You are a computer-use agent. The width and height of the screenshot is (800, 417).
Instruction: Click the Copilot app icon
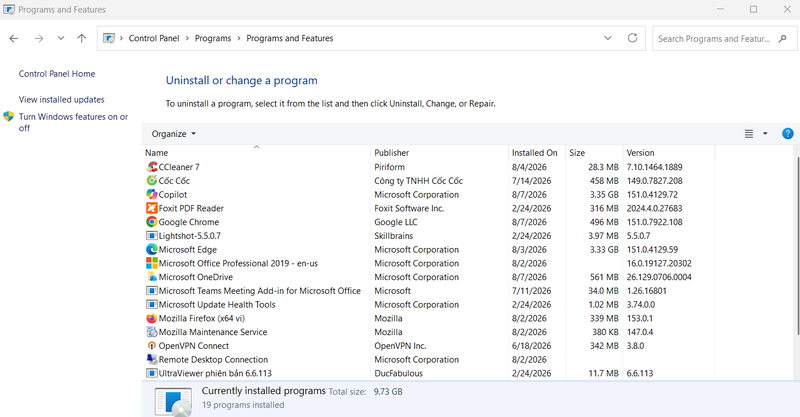click(152, 194)
